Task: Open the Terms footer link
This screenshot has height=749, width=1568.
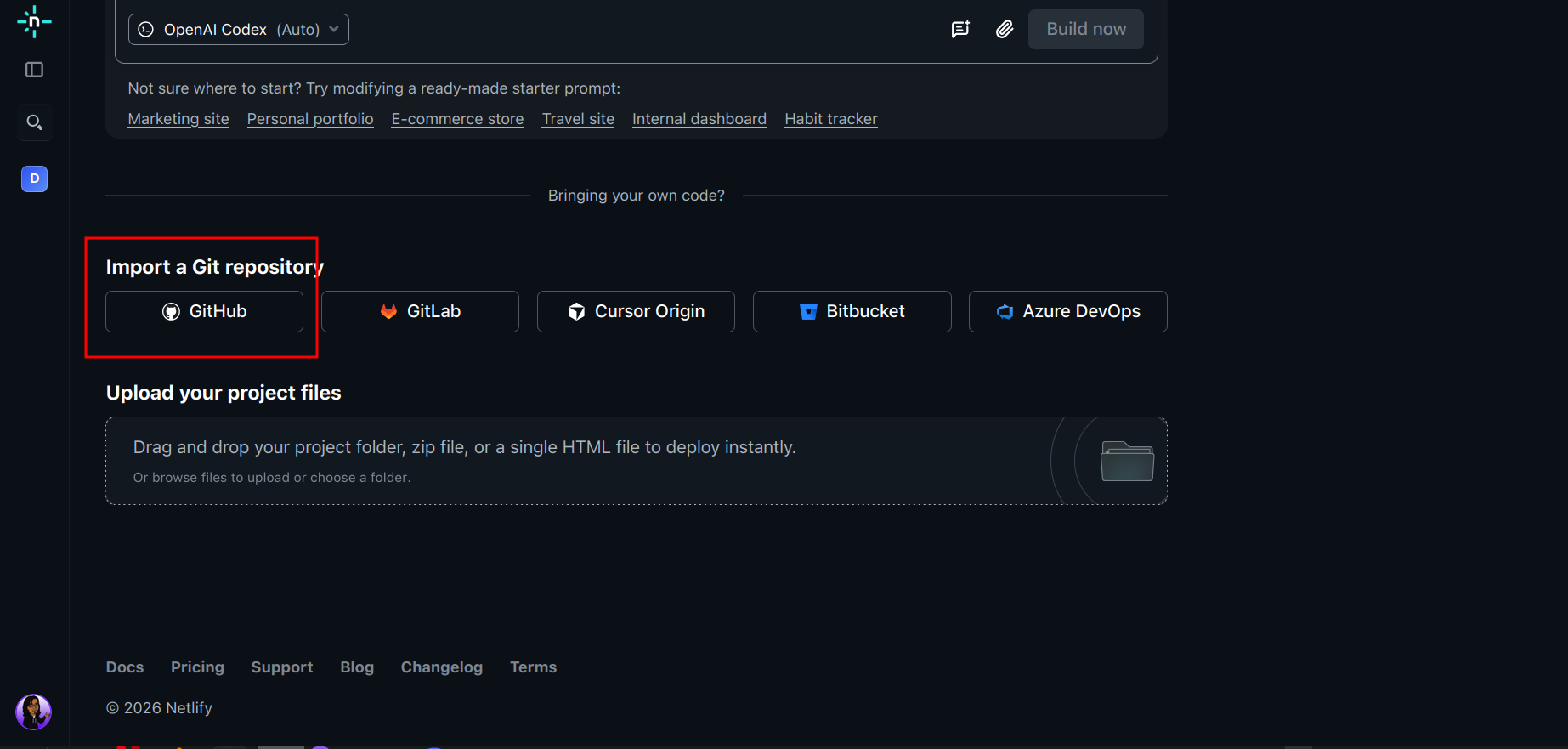Action: (x=534, y=667)
